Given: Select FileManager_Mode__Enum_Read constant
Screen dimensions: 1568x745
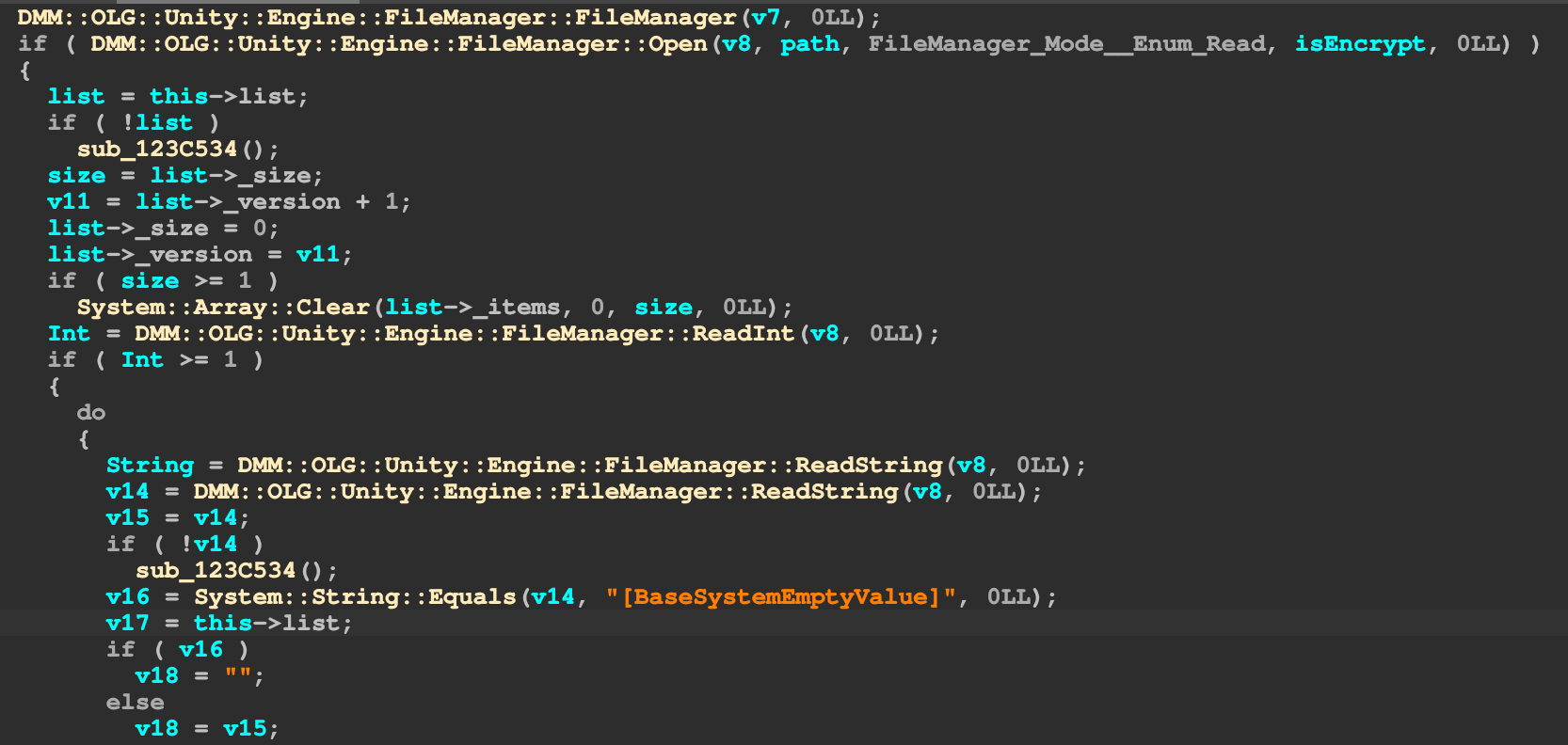Looking at the screenshot, I should point(1067,44).
